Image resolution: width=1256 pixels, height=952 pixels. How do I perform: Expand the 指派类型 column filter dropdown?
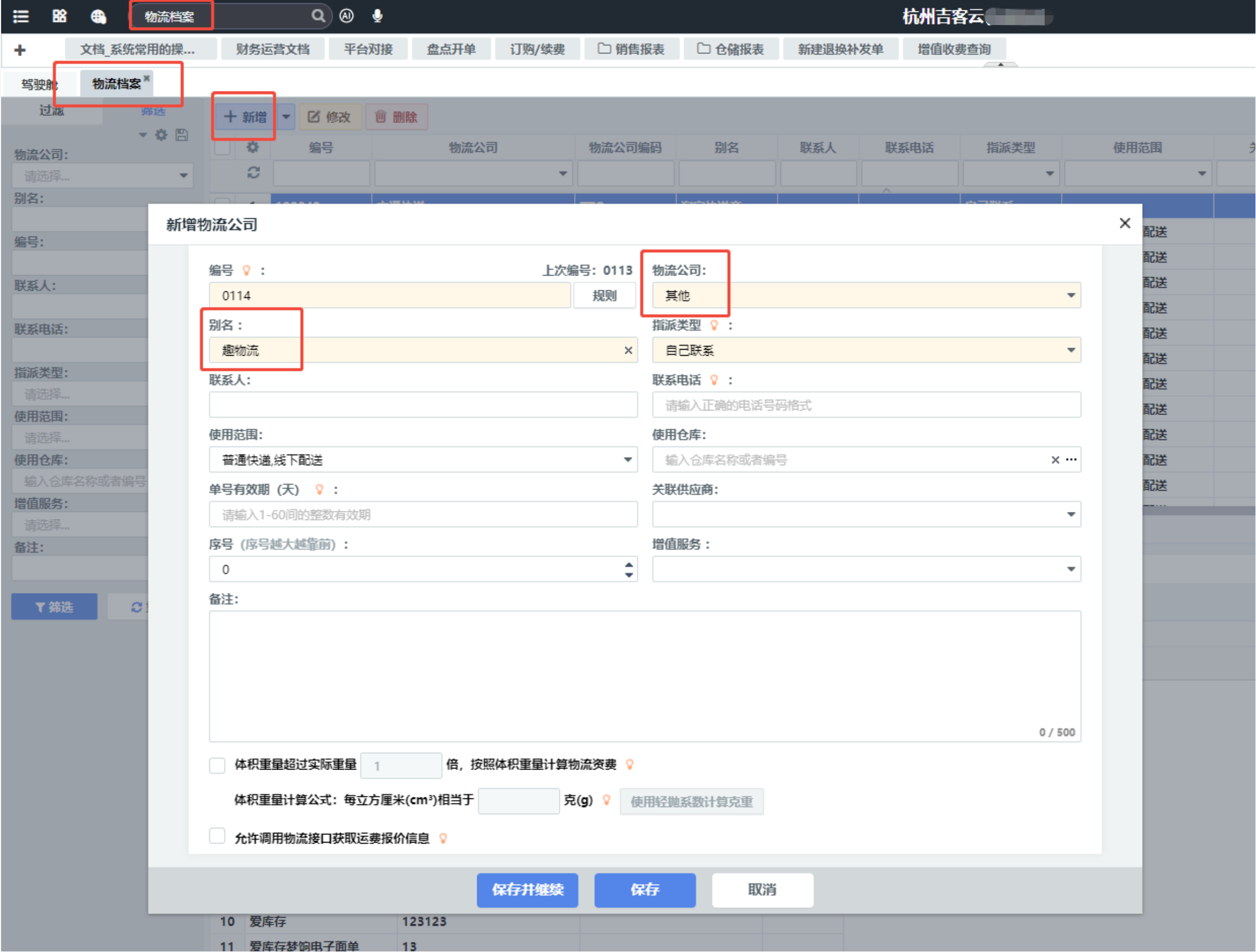tap(1050, 173)
